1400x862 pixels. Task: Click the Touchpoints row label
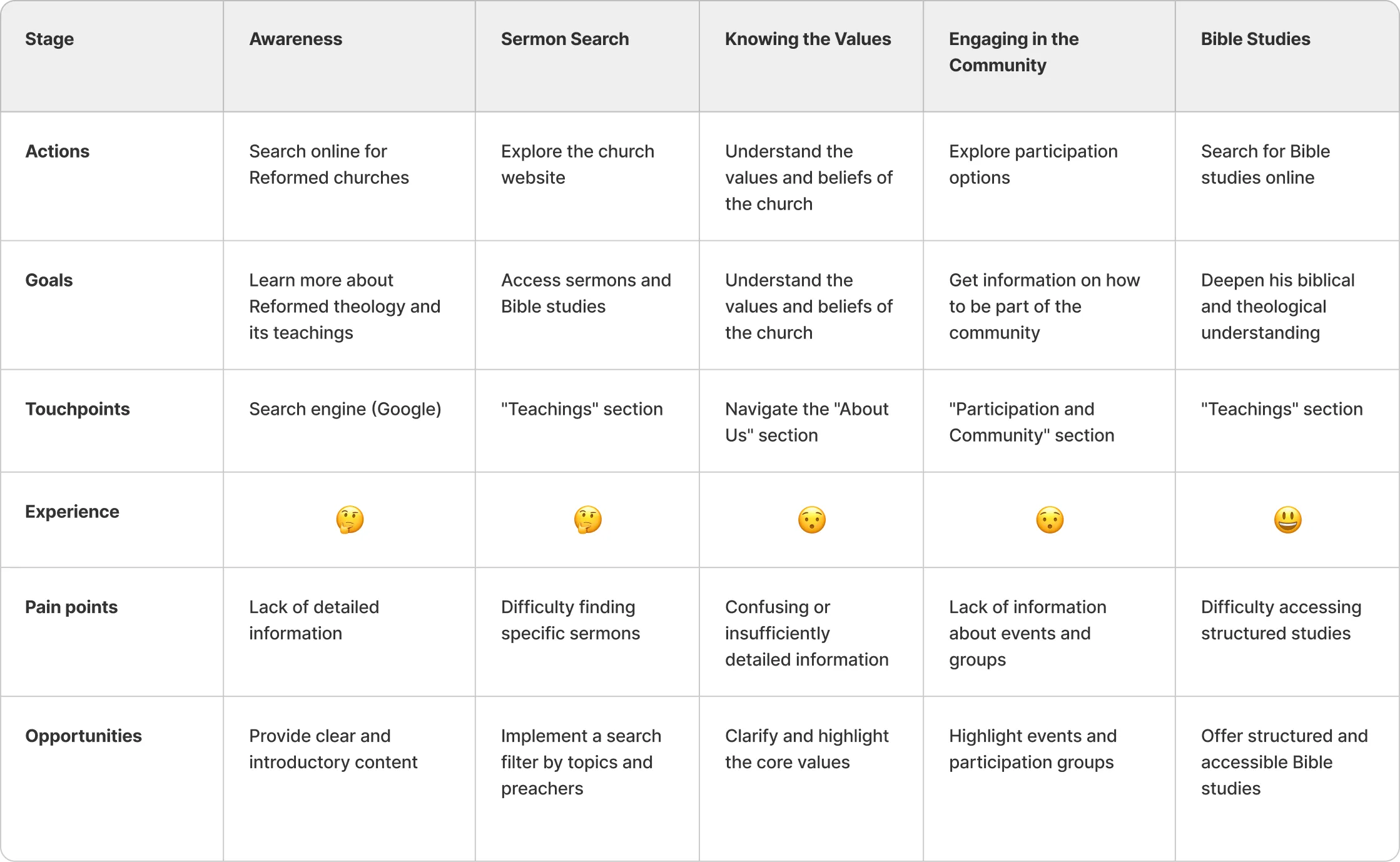point(78,409)
